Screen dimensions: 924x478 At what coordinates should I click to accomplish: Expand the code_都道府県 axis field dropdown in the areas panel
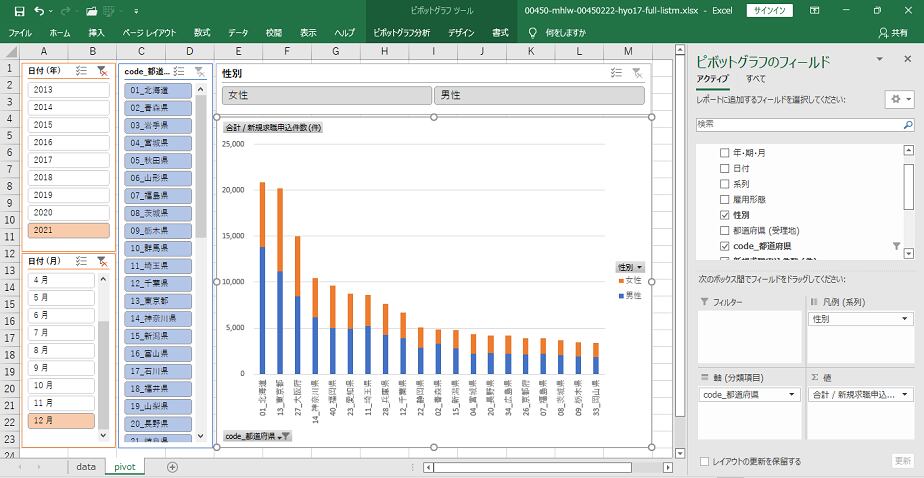[x=793, y=395]
